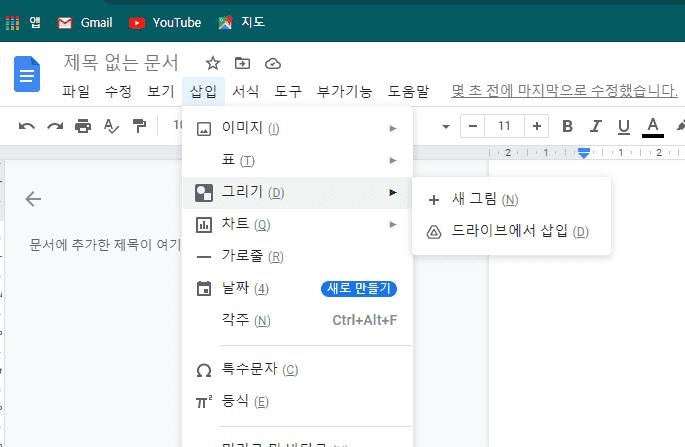Image resolution: width=685 pixels, height=447 pixels.
Task: Insert a 가로줄 horizontal line
Action: [298, 256]
